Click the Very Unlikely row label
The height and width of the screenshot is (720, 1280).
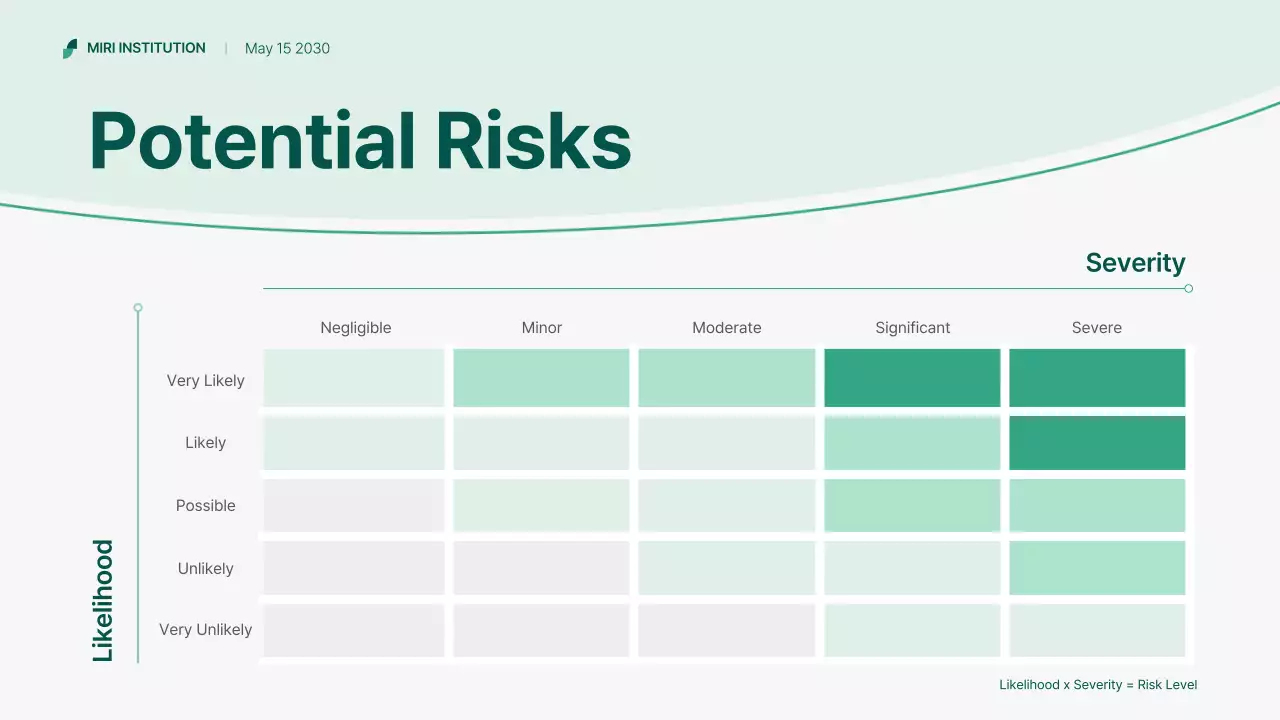205,629
